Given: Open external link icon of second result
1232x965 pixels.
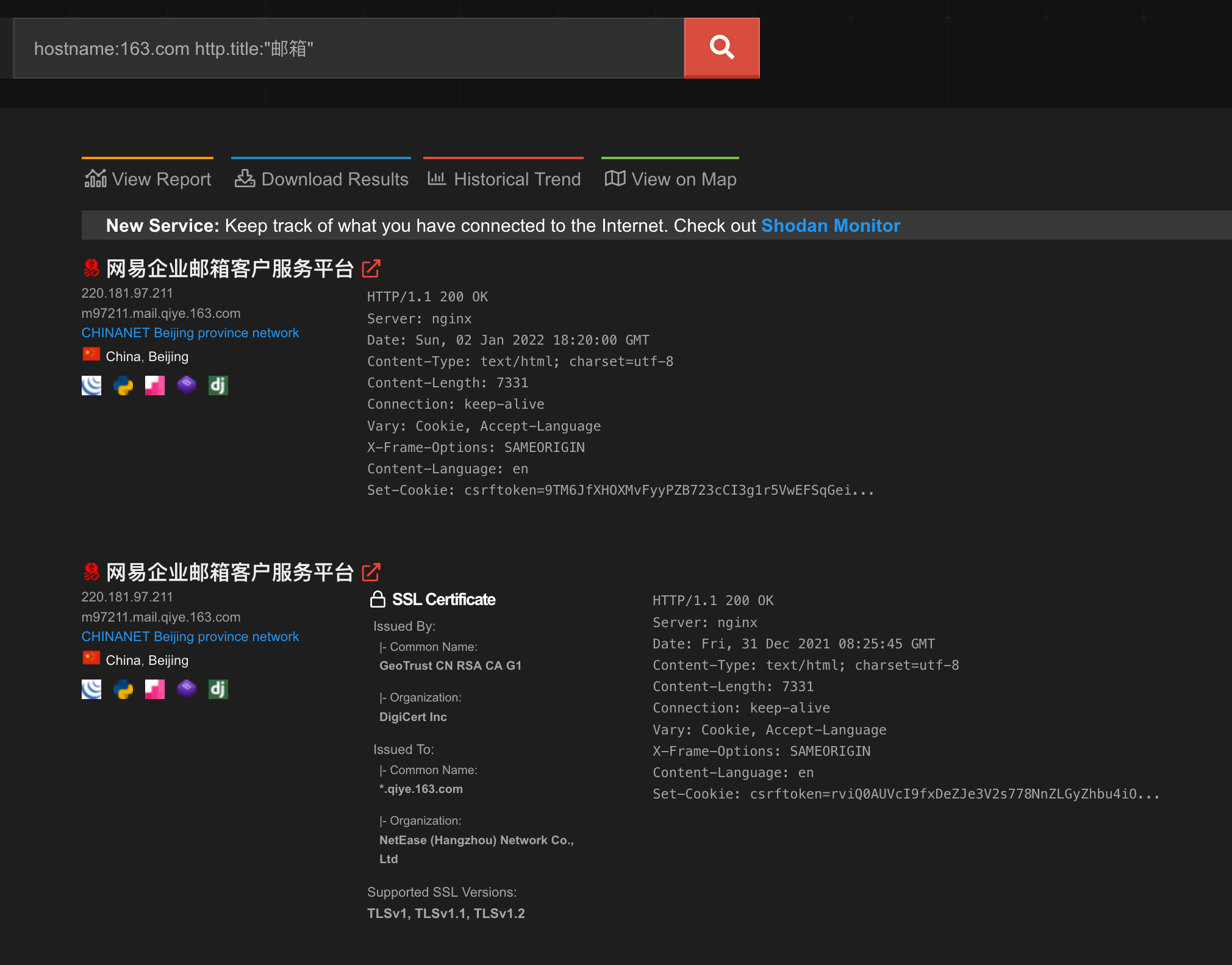Looking at the screenshot, I should click(x=371, y=572).
